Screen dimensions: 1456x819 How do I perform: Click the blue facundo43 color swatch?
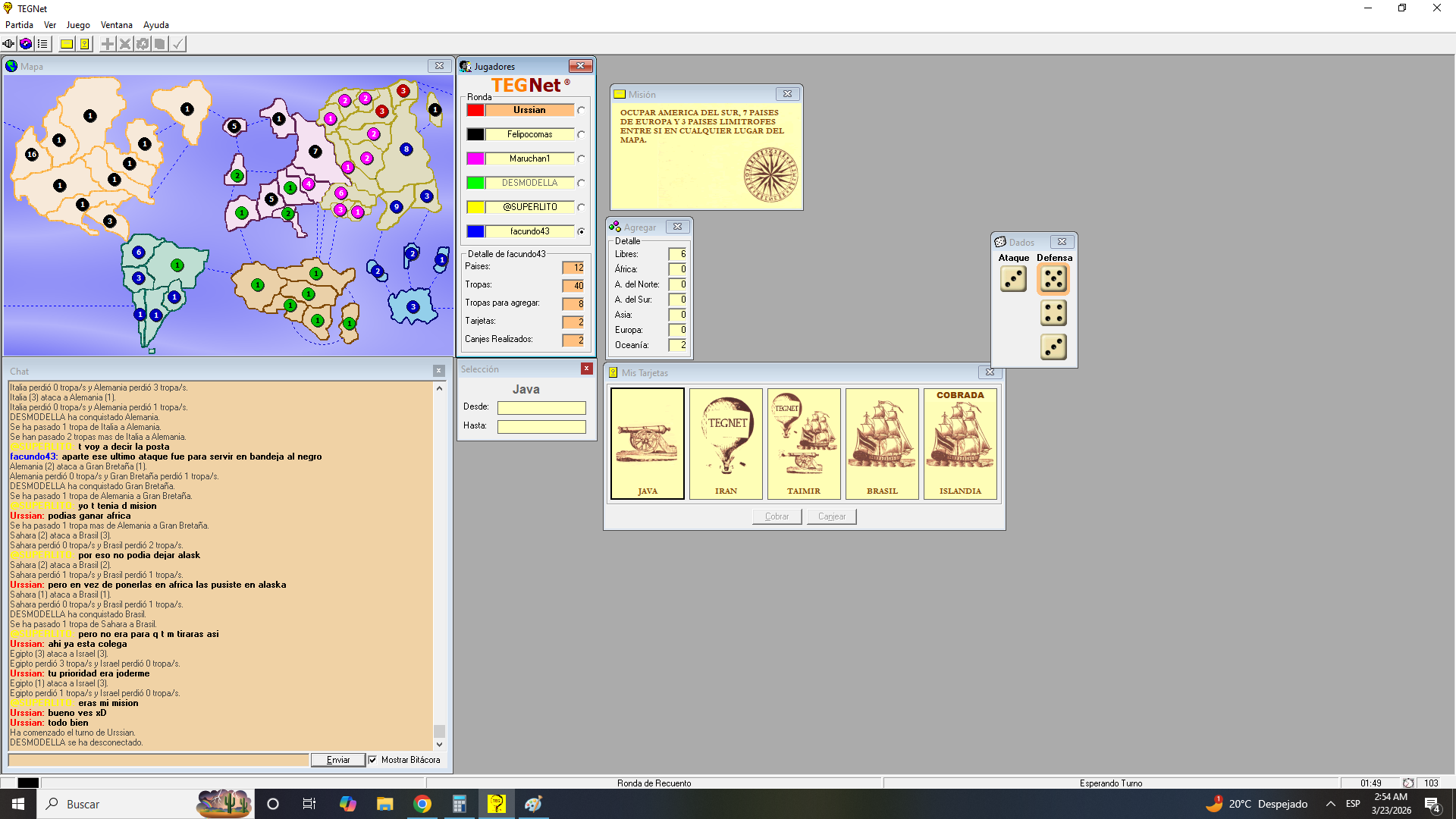[x=475, y=231]
